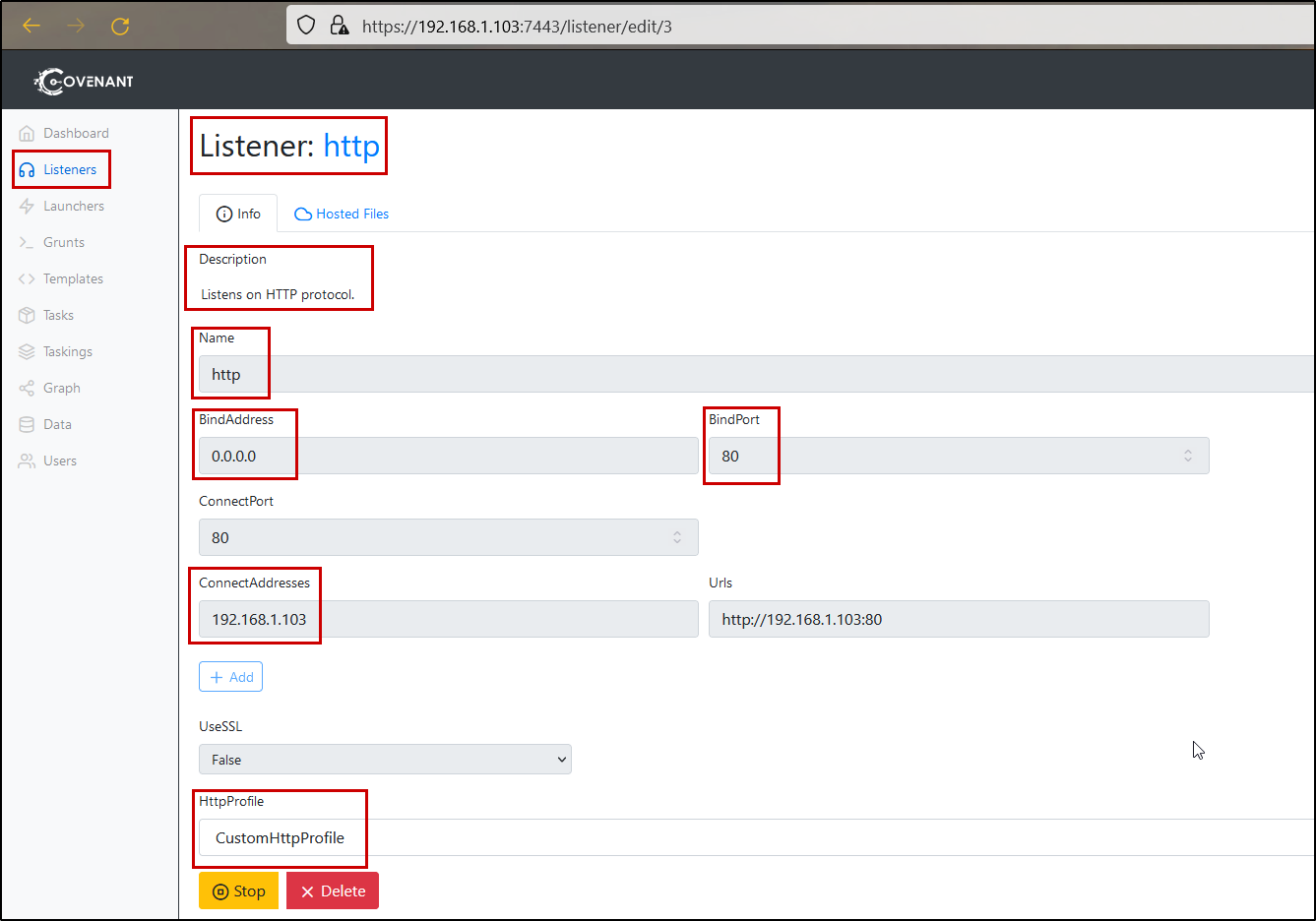Delete the http listener
The width and height of the screenshot is (1316, 921).
pyautogui.click(x=333, y=890)
